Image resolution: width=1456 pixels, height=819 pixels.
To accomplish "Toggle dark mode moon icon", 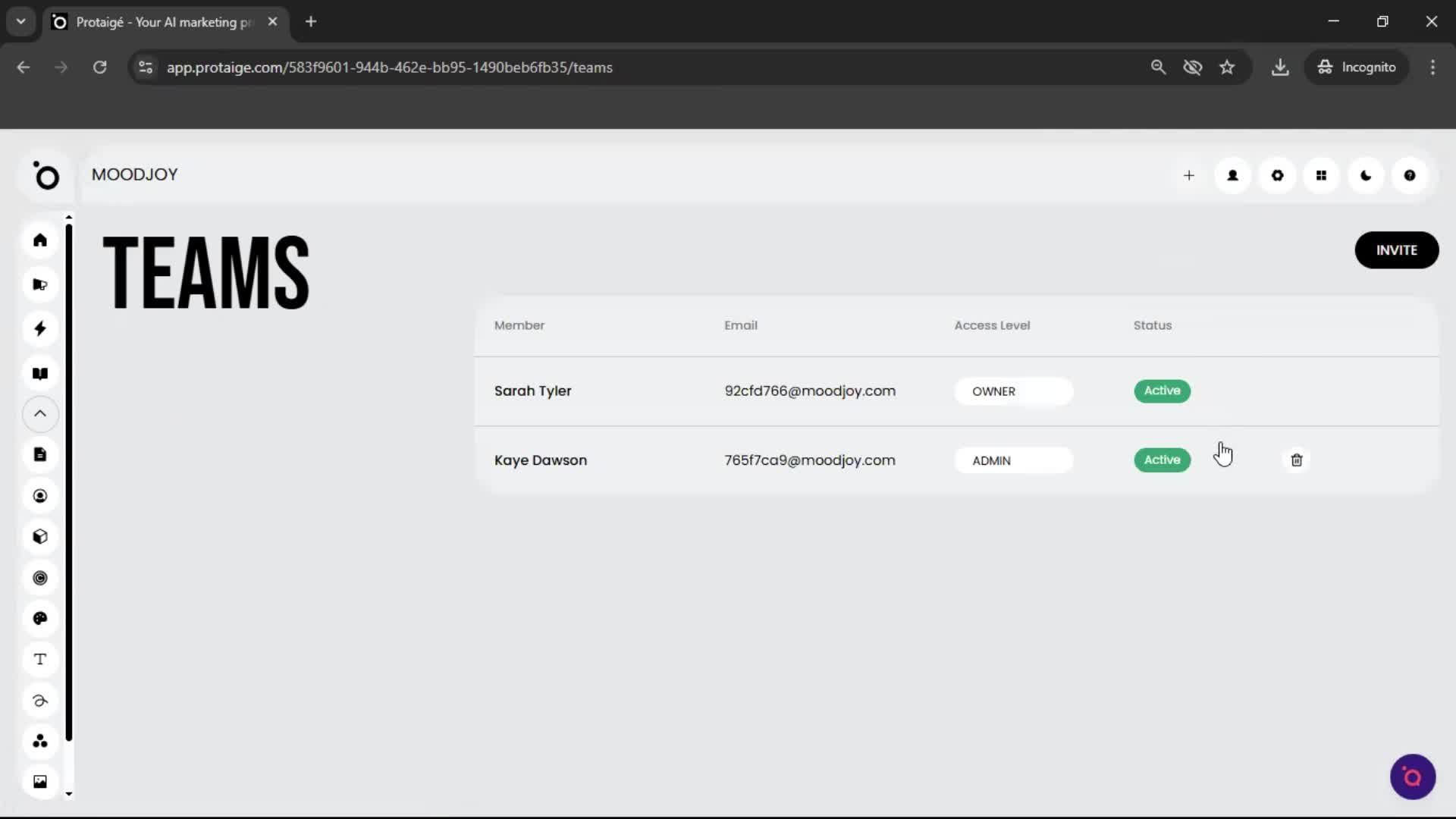I will (1366, 175).
